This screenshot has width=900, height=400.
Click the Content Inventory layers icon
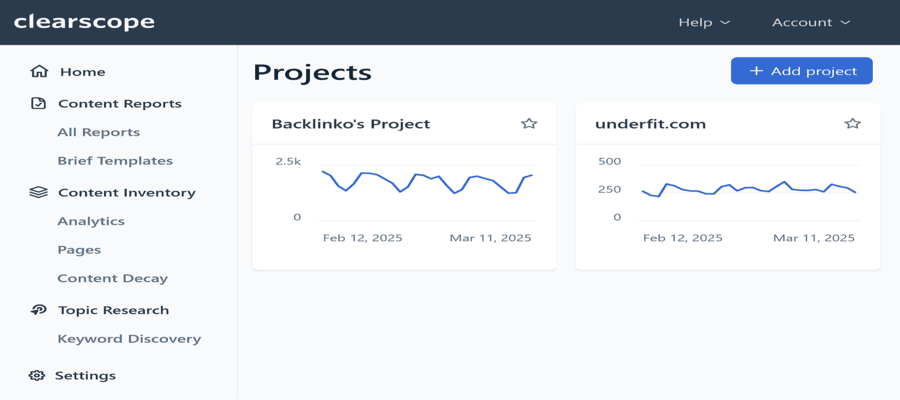(38, 192)
